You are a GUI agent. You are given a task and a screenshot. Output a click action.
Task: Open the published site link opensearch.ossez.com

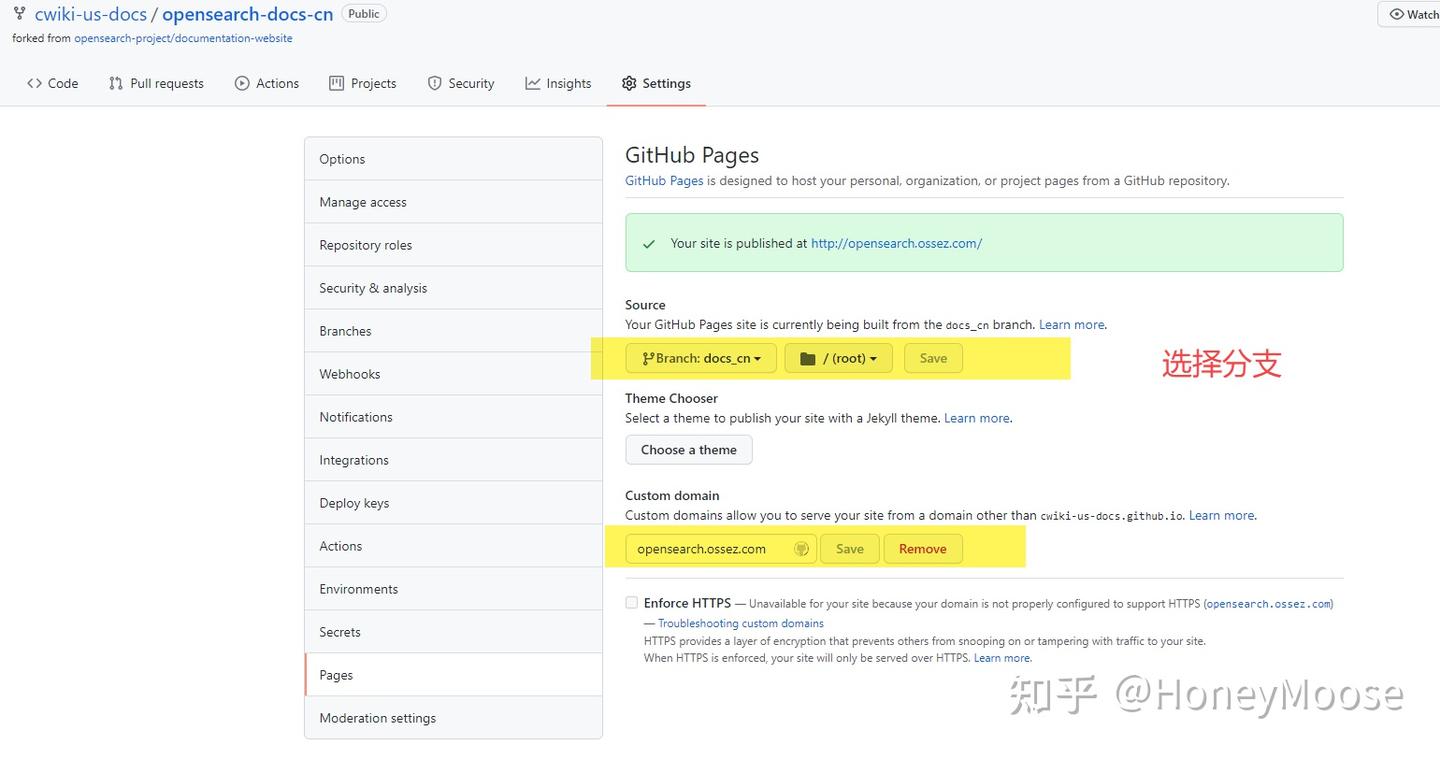pyautogui.click(x=896, y=243)
